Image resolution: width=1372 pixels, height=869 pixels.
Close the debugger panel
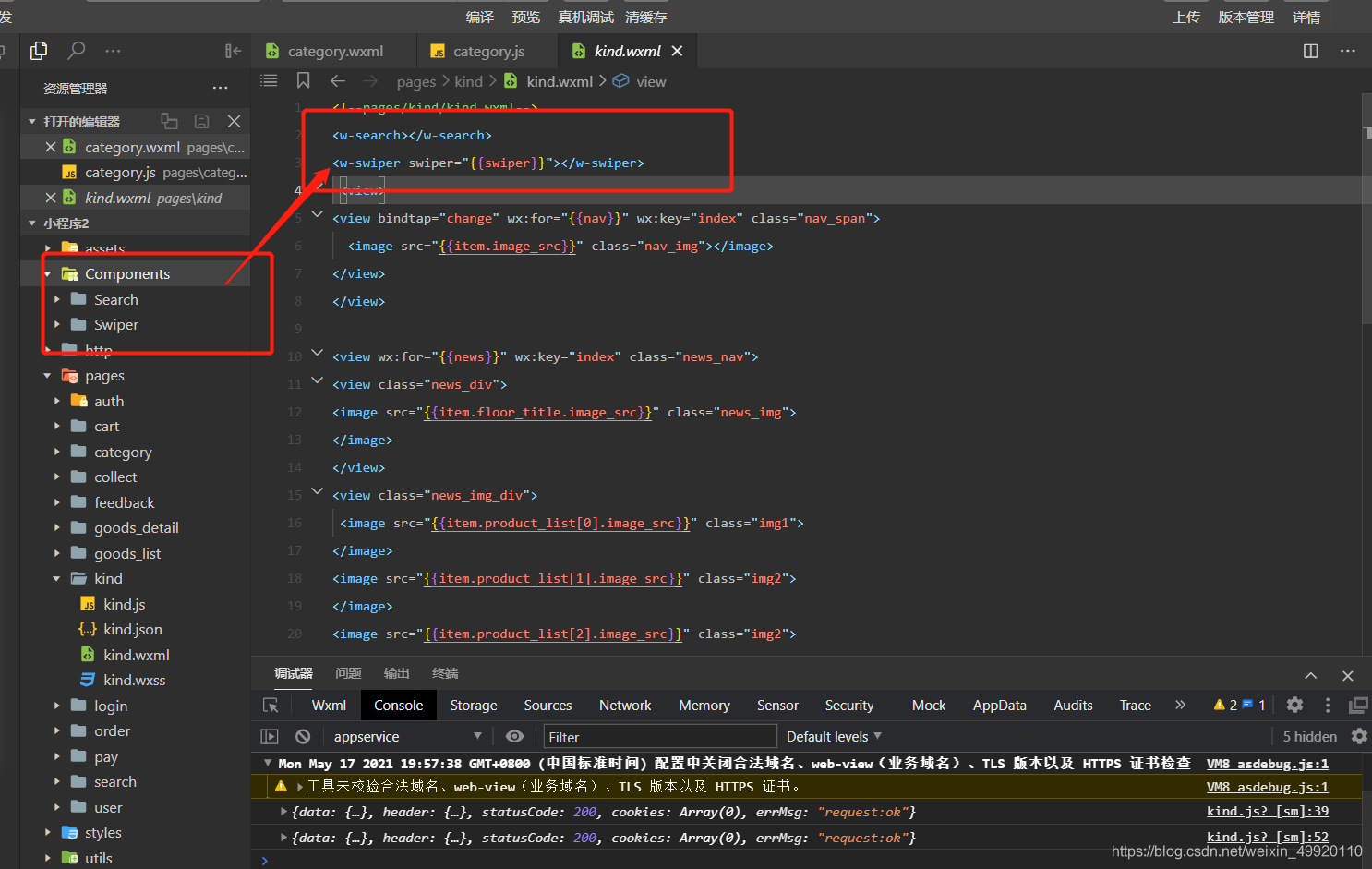(x=1348, y=676)
